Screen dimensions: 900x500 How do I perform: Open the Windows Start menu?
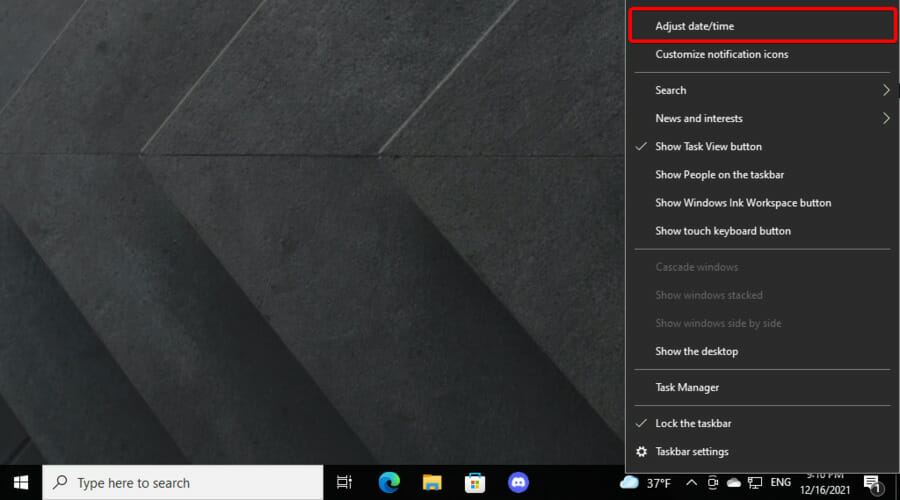coord(21,483)
